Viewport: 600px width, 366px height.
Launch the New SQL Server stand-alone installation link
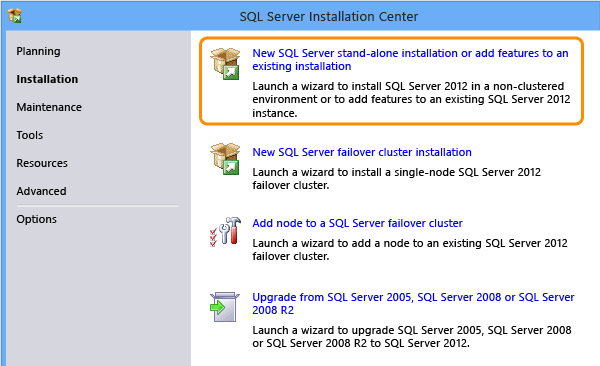(x=410, y=59)
